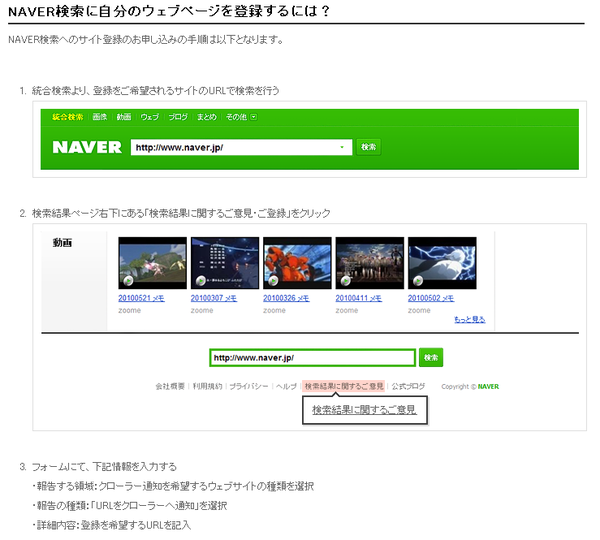Click play icon on 20100502 thumbnail
This screenshot has width=600, height=540.
(x=418, y=281)
